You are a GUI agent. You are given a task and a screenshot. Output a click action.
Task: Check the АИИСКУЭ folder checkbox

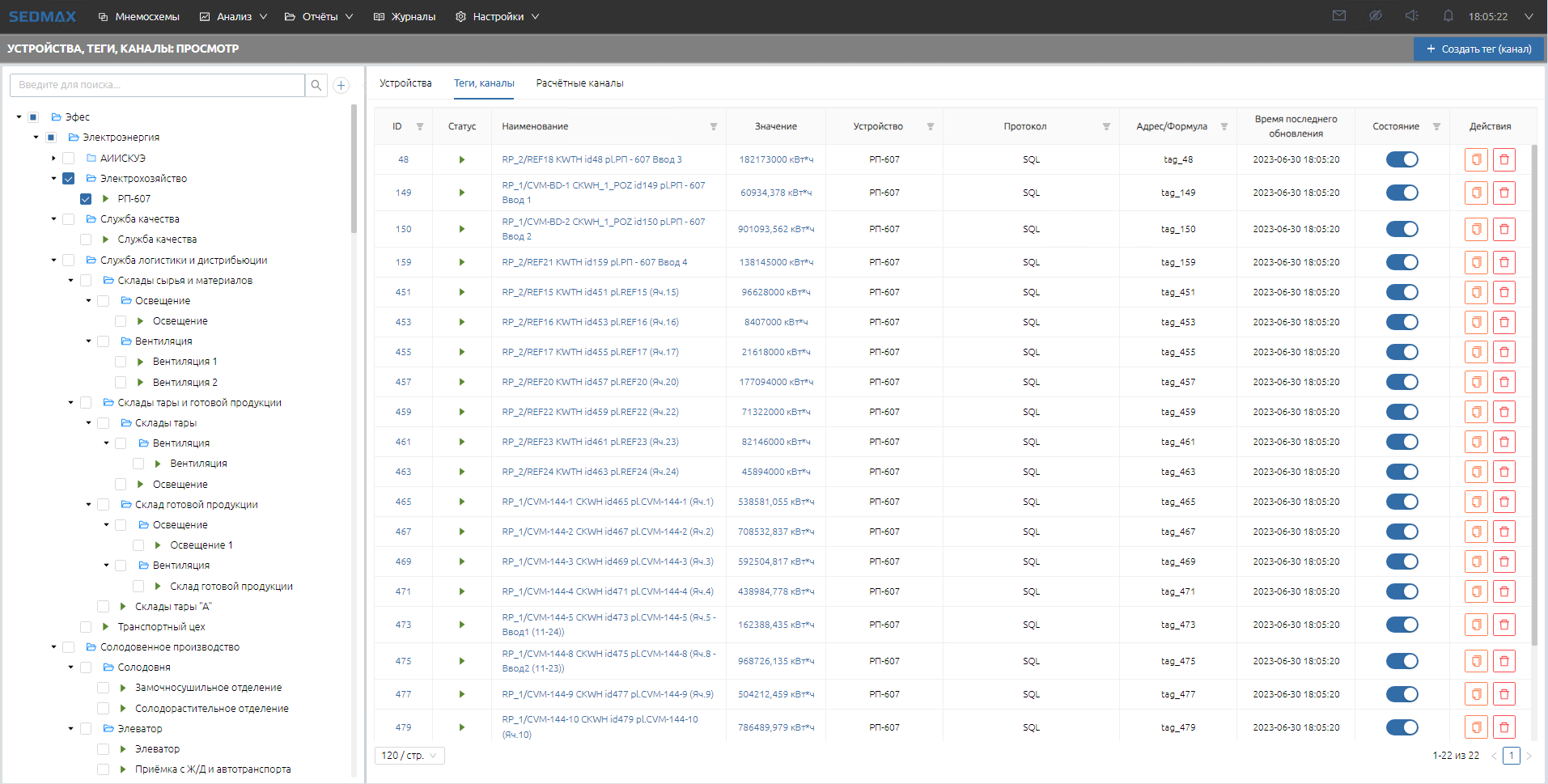(x=69, y=159)
